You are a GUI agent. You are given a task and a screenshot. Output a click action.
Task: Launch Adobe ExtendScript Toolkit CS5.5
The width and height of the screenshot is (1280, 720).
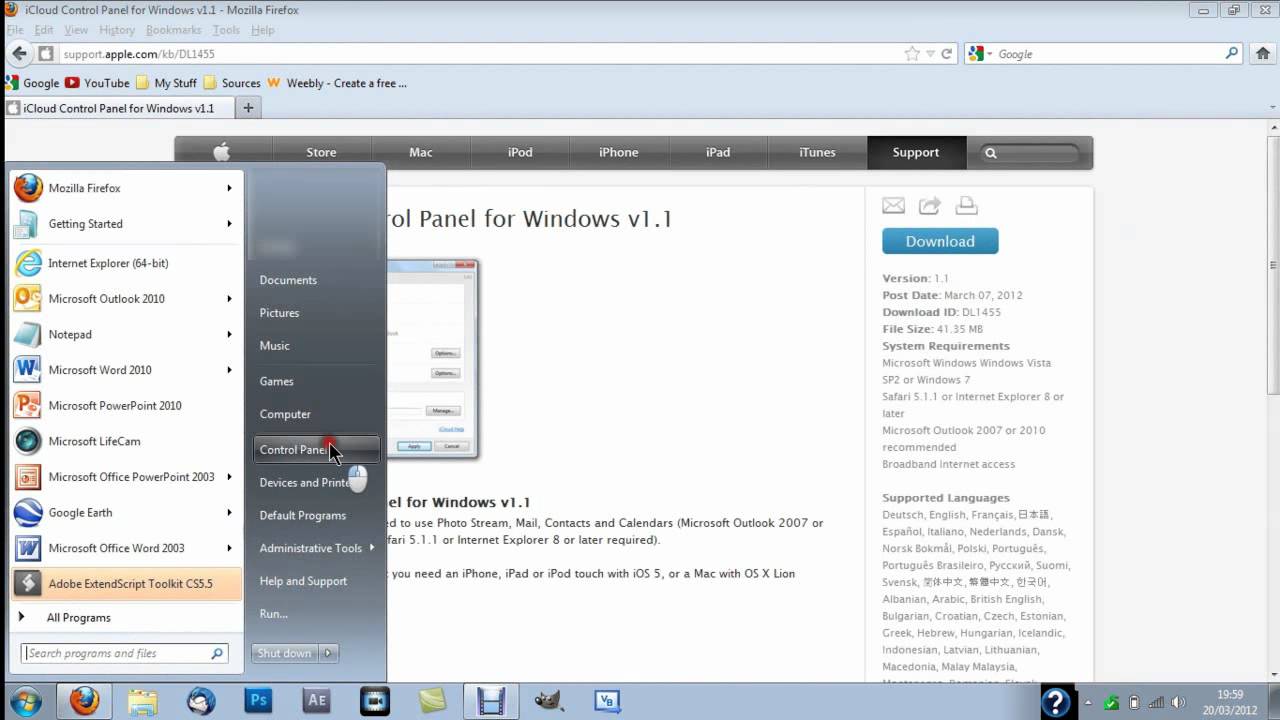tap(125, 584)
